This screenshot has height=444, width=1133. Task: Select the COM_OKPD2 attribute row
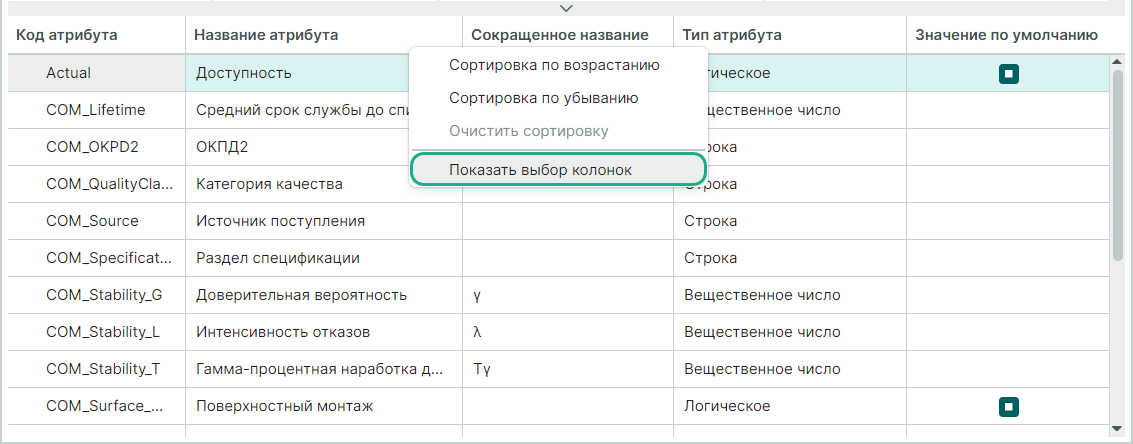92,147
